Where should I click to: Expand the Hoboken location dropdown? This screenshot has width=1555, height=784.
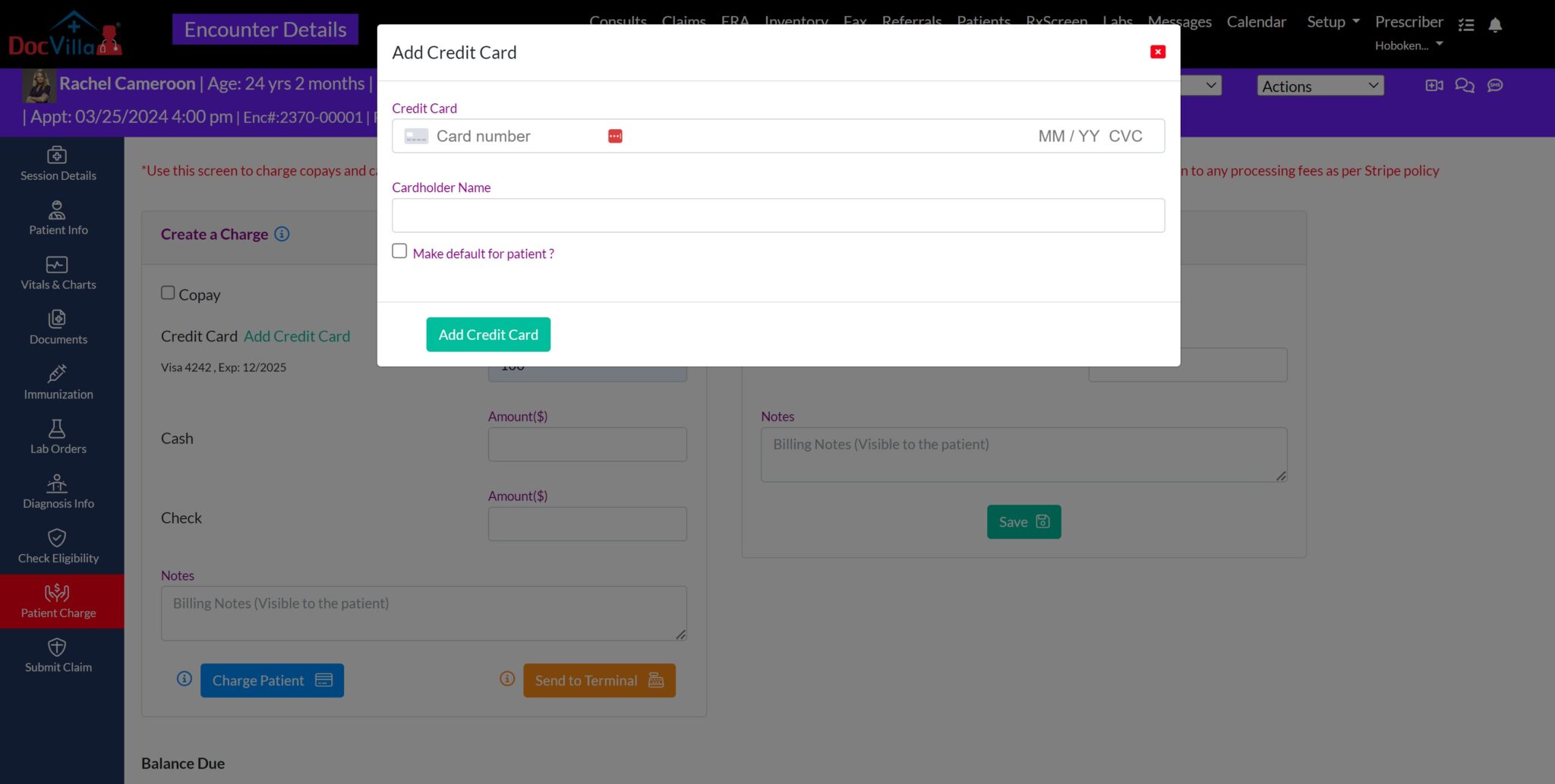click(1408, 46)
